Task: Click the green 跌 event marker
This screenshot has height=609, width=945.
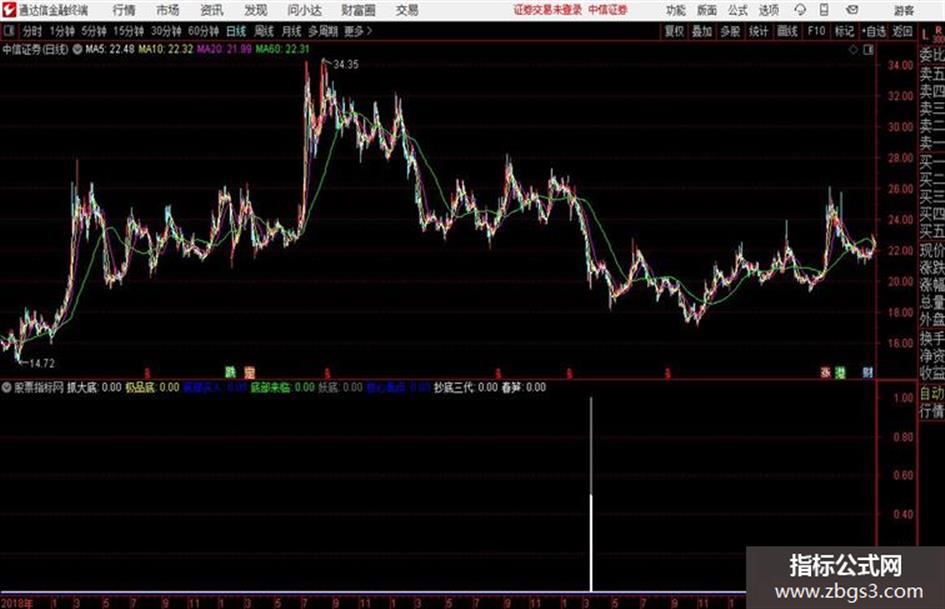Action: pyautogui.click(x=231, y=373)
